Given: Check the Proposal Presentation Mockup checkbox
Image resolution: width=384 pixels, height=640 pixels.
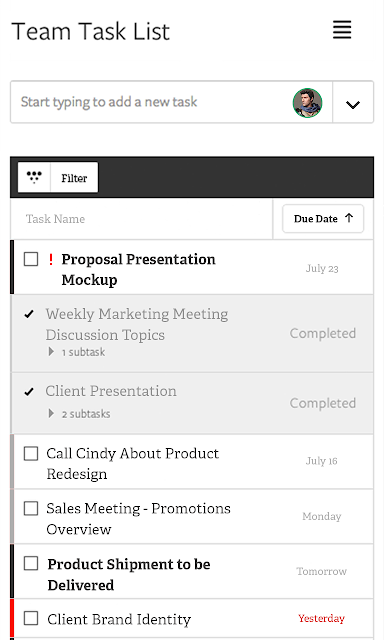Looking at the screenshot, I should click(31, 259).
